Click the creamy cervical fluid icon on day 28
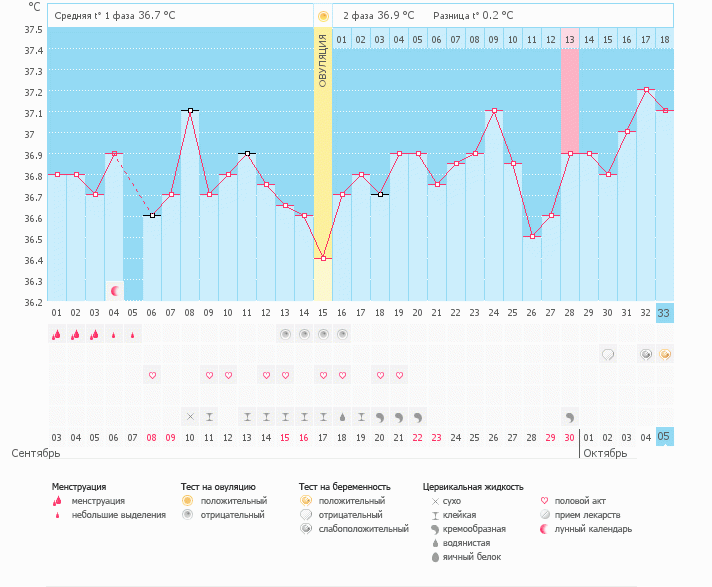 click(x=569, y=416)
